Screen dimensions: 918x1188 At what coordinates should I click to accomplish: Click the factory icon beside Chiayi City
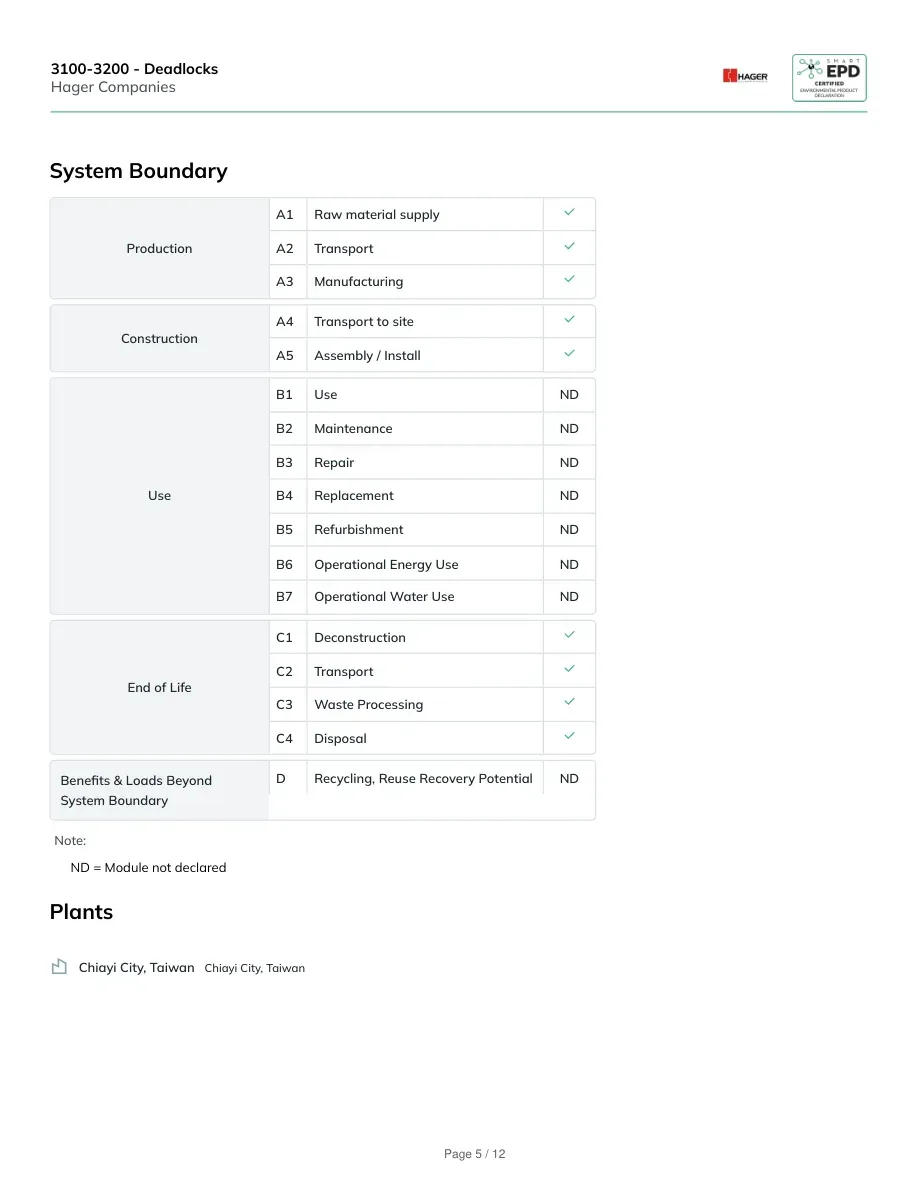[x=59, y=966]
